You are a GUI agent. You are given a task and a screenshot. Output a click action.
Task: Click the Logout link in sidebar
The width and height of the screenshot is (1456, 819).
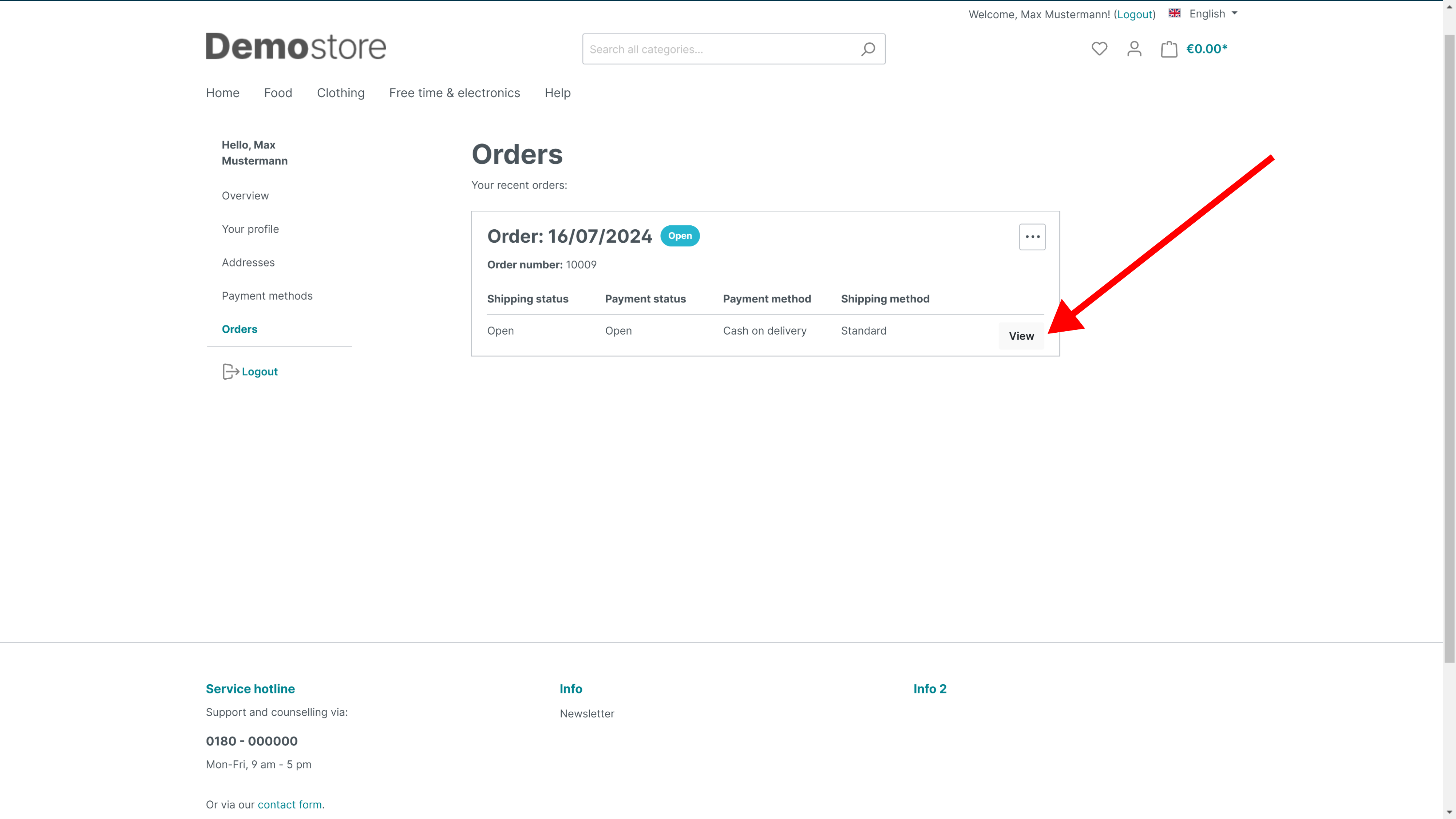(x=260, y=371)
